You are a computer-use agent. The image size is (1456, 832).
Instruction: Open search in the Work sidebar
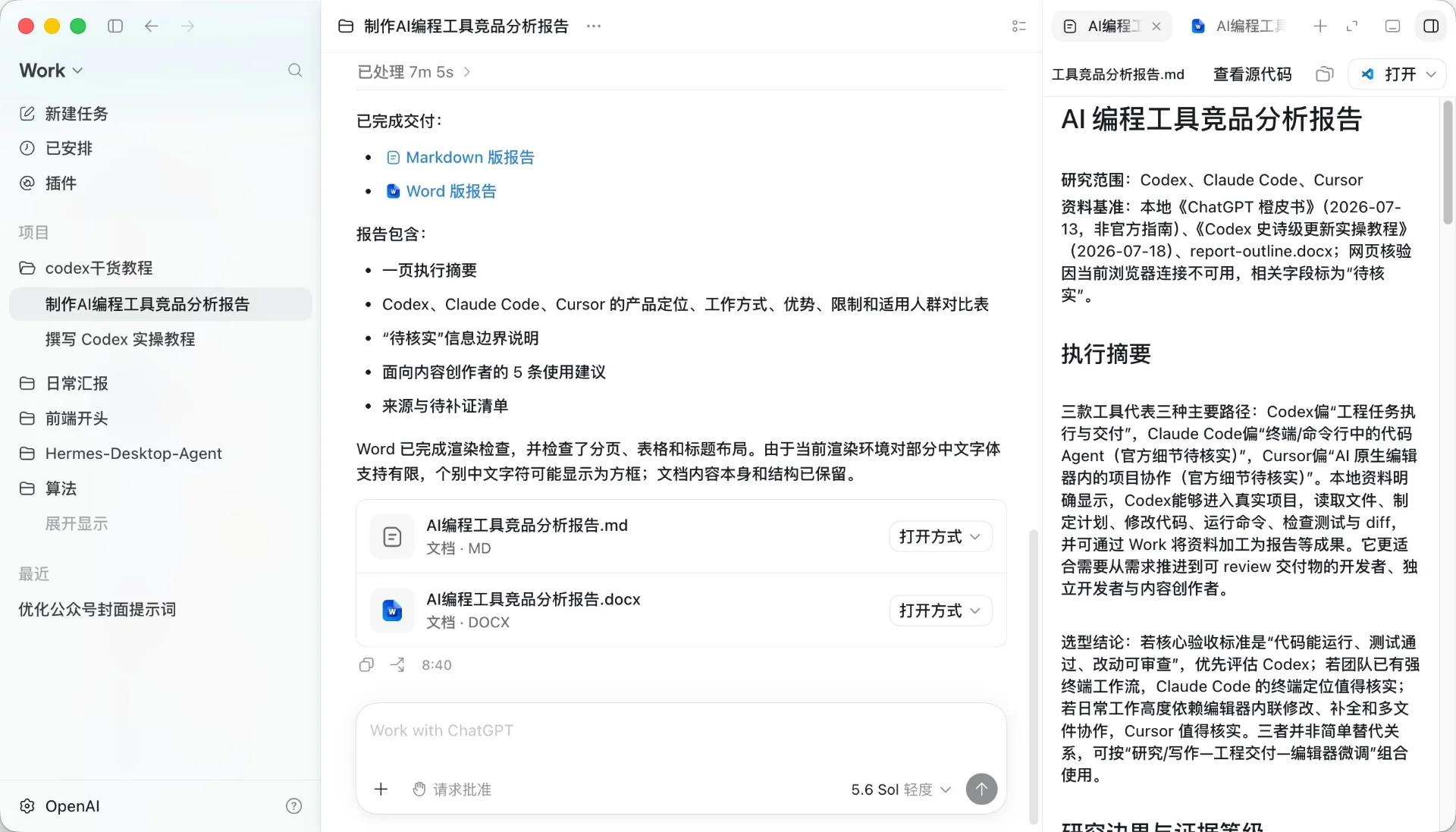tap(295, 71)
